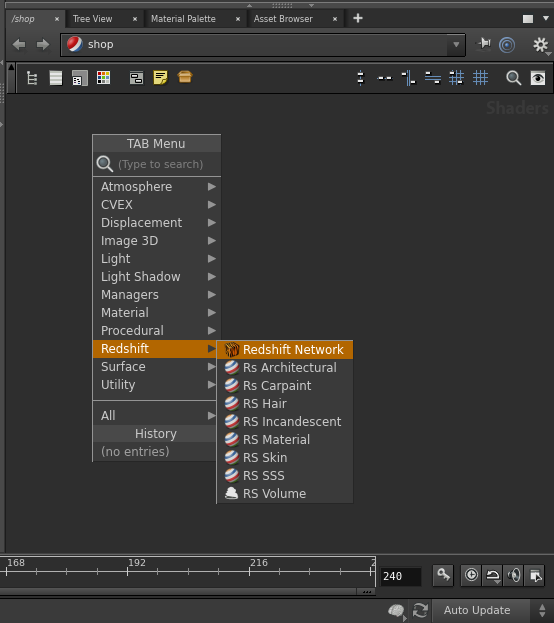554x623 pixels.
Task: Close the Tree View tab
Action: 135,19
